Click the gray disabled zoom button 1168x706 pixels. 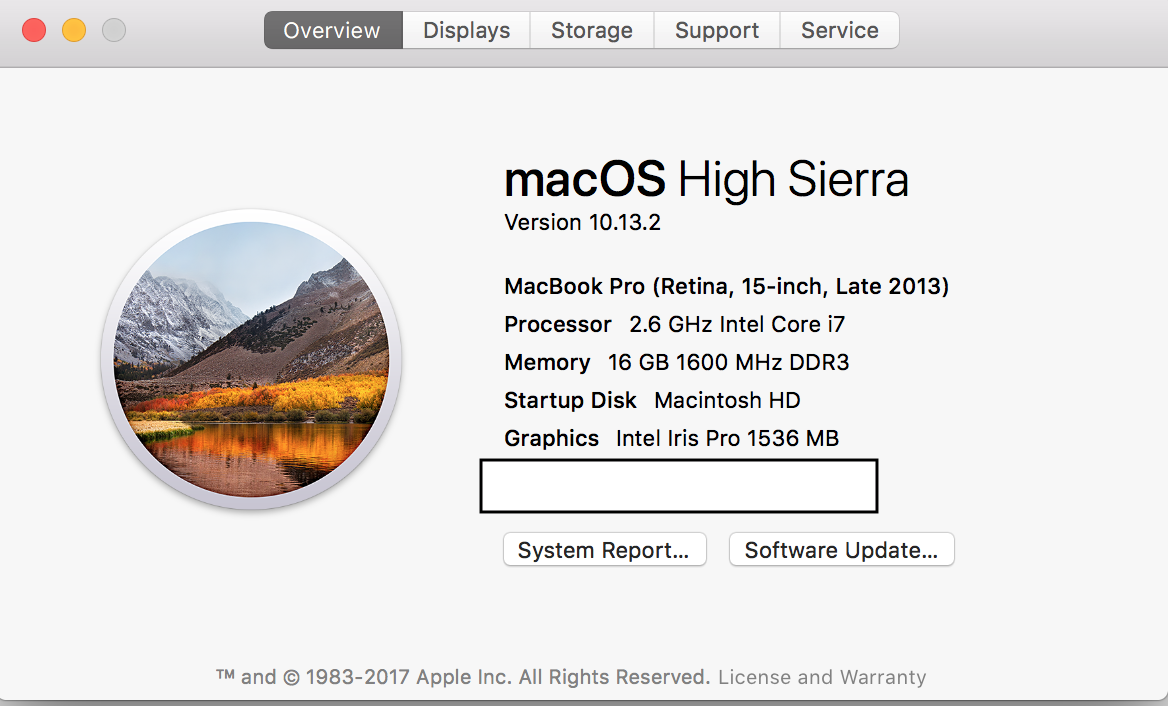[x=114, y=30]
